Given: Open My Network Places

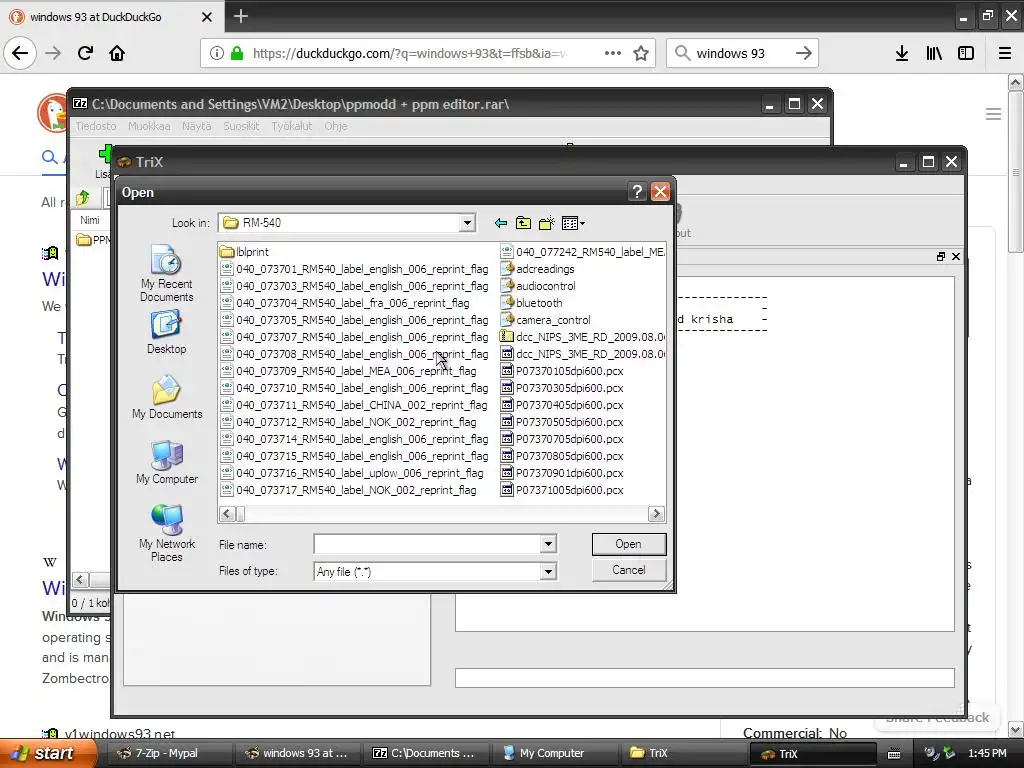Looking at the screenshot, I should [167, 533].
